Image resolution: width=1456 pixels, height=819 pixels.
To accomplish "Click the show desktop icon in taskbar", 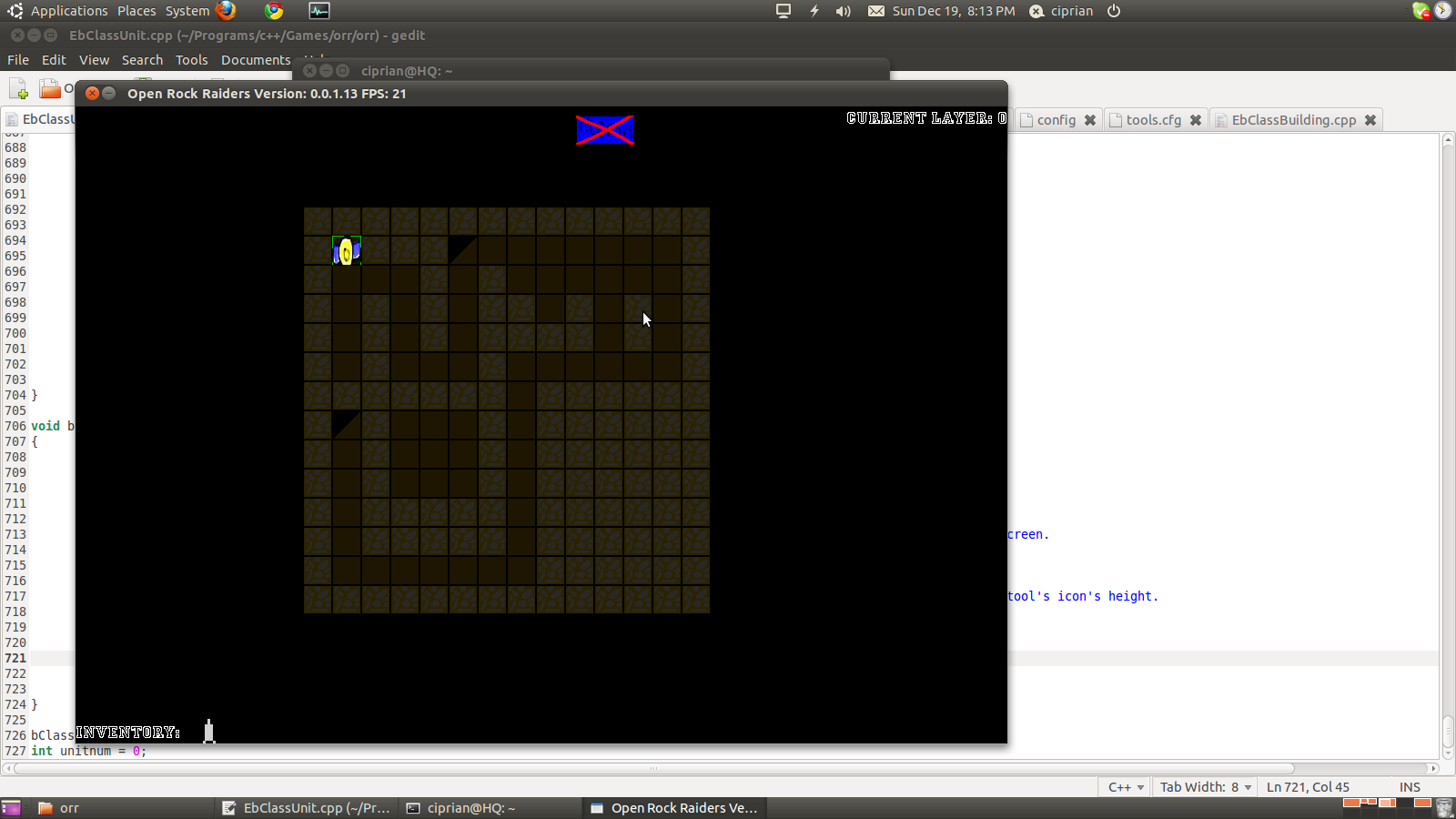I will [11, 808].
